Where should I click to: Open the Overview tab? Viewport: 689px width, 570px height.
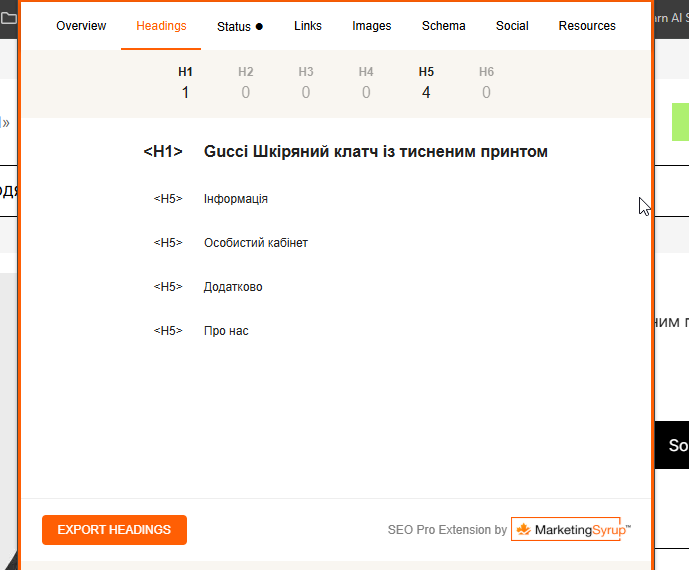click(x=81, y=26)
